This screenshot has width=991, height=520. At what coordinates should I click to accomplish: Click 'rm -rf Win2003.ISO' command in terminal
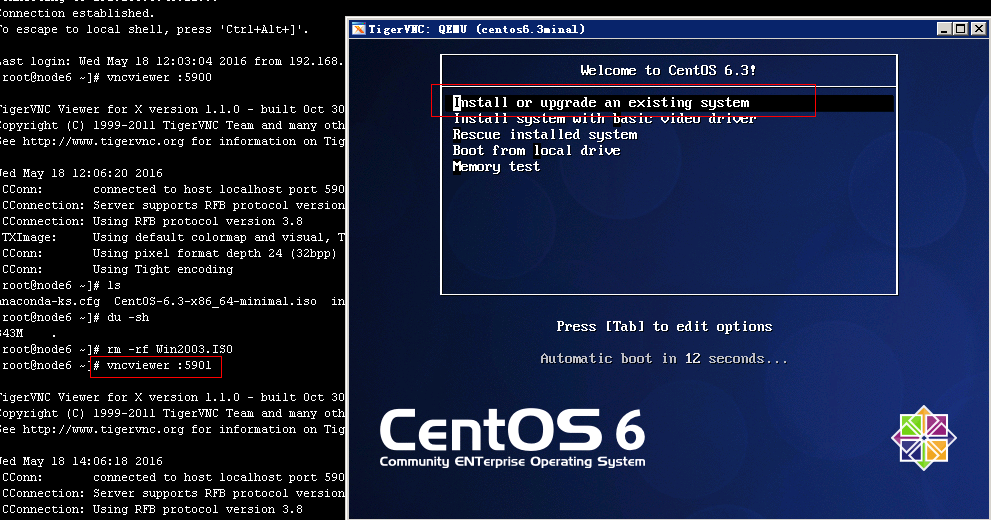pyautogui.click(x=170, y=349)
